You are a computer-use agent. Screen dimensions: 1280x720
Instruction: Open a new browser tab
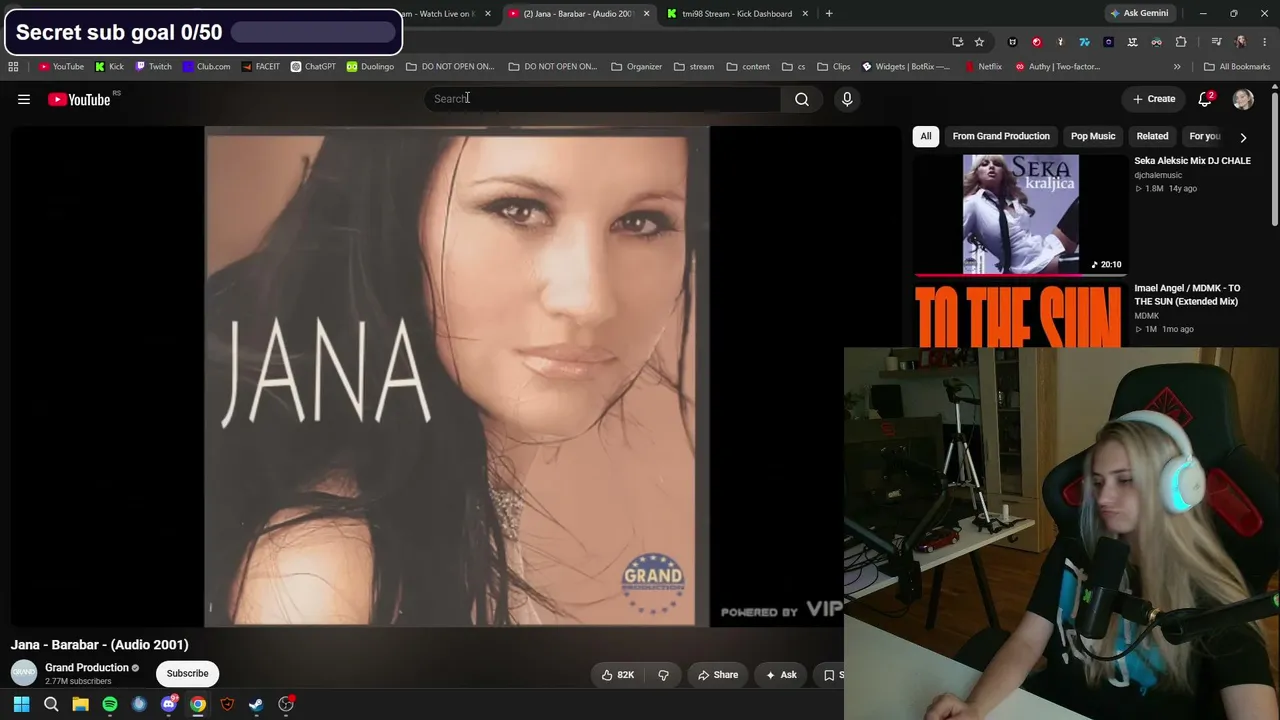tap(829, 14)
